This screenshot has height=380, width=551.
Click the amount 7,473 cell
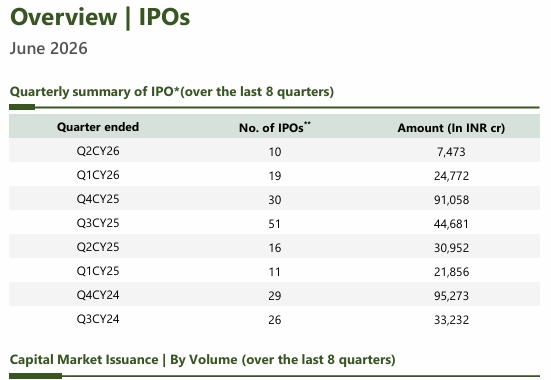click(451, 152)
